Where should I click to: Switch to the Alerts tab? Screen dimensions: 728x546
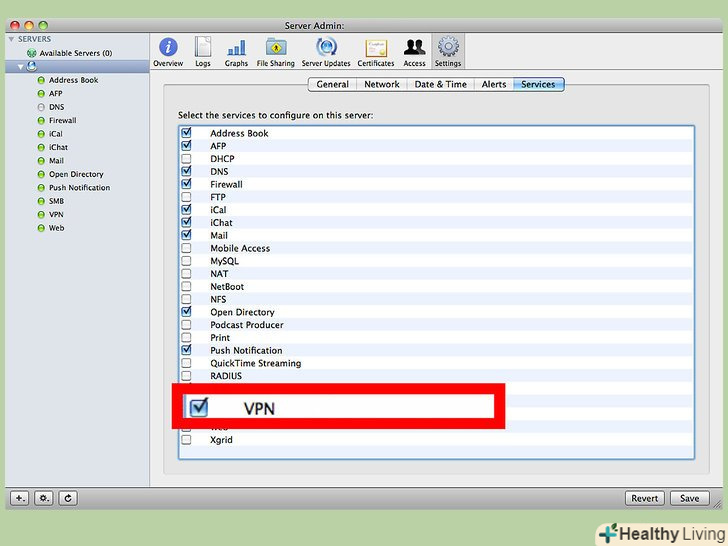(x=494, y=84)
